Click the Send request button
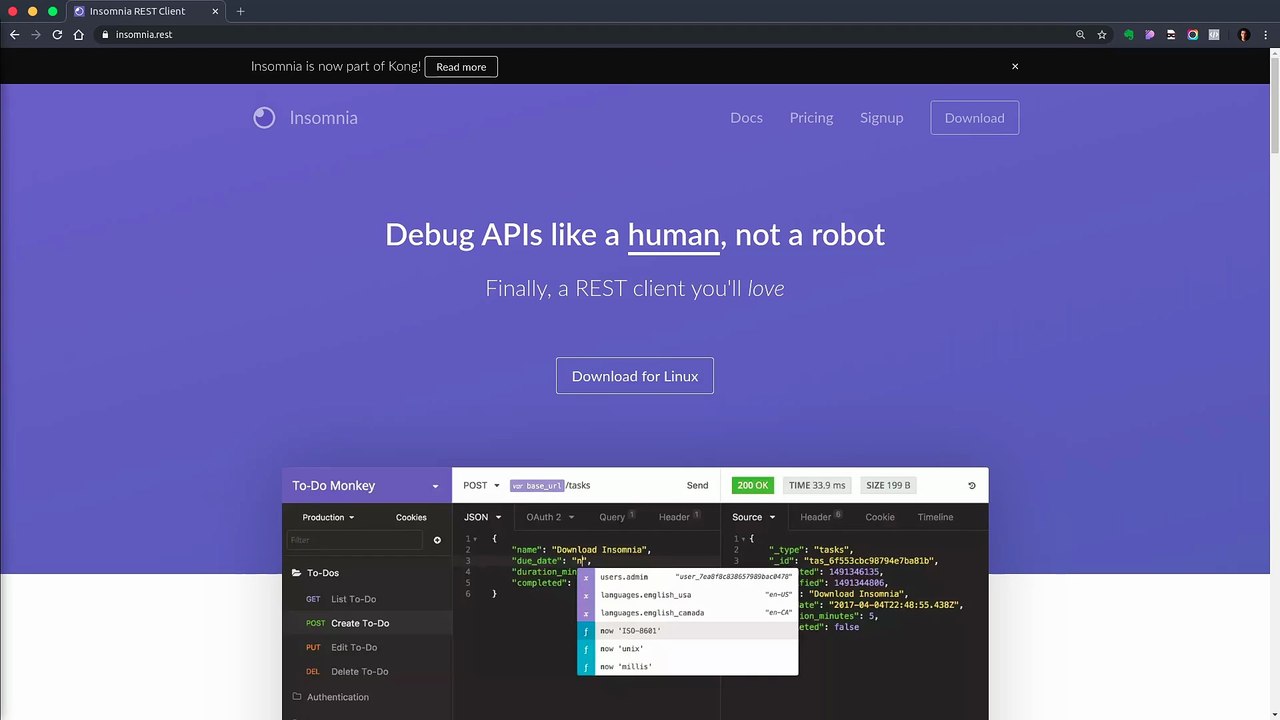This screenshot has width=1280, height=720. 697,485
